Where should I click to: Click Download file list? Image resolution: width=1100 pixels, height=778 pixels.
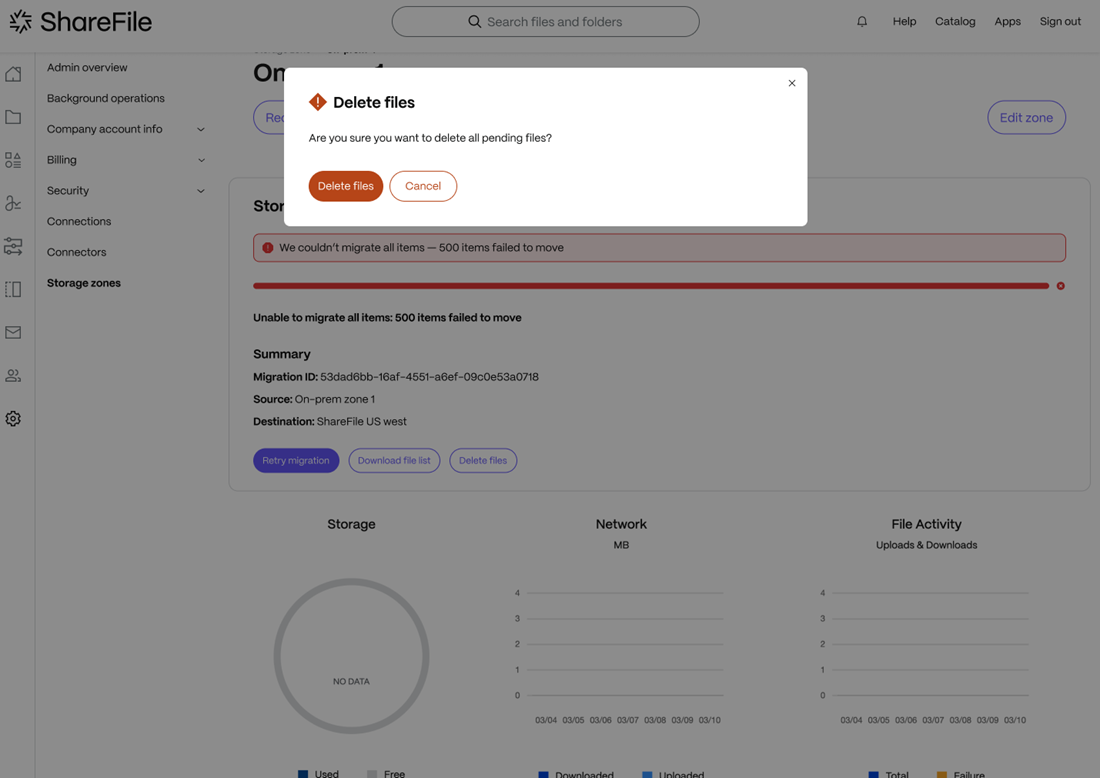[394, 460]
